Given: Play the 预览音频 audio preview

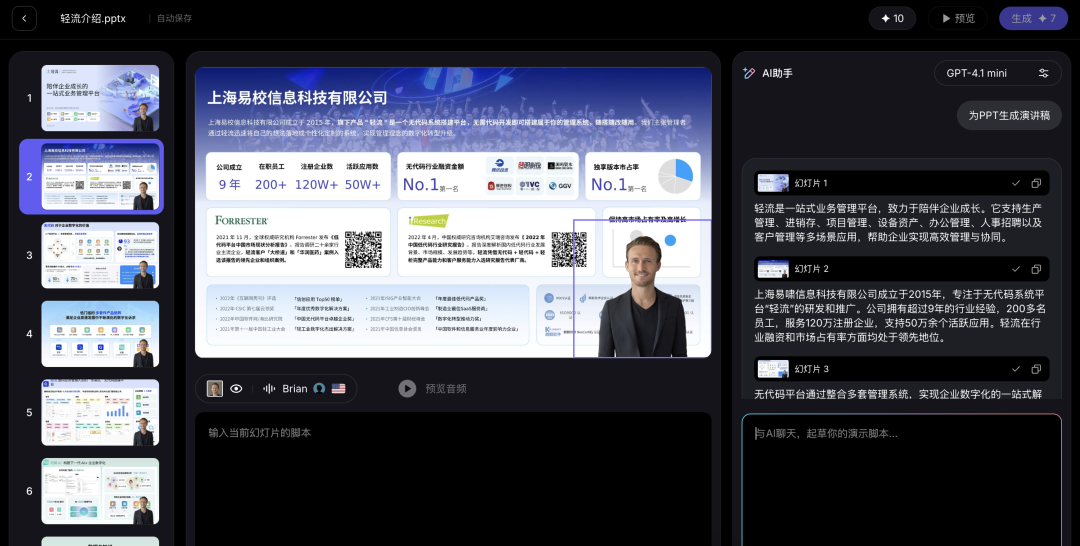Looking at the screenshot, I should pos(407,388).
